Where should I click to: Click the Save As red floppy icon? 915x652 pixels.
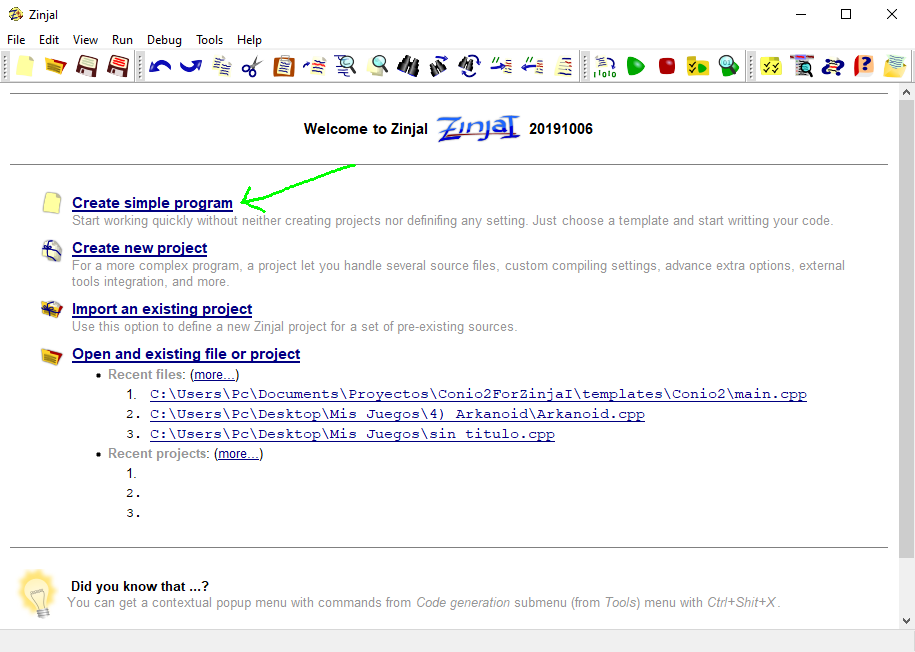(x=118, y=66)
